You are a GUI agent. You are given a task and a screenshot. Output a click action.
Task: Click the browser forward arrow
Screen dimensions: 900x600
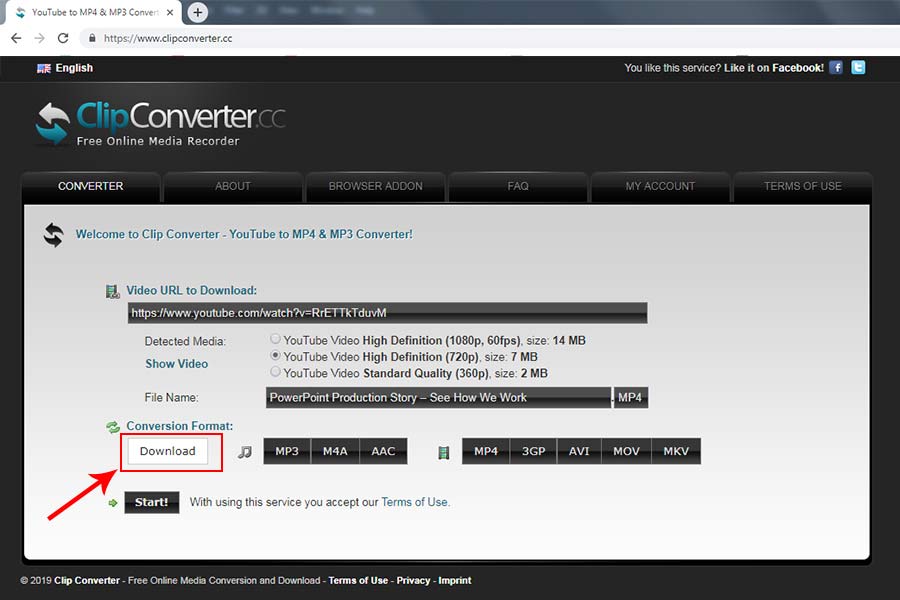[39, 38]
